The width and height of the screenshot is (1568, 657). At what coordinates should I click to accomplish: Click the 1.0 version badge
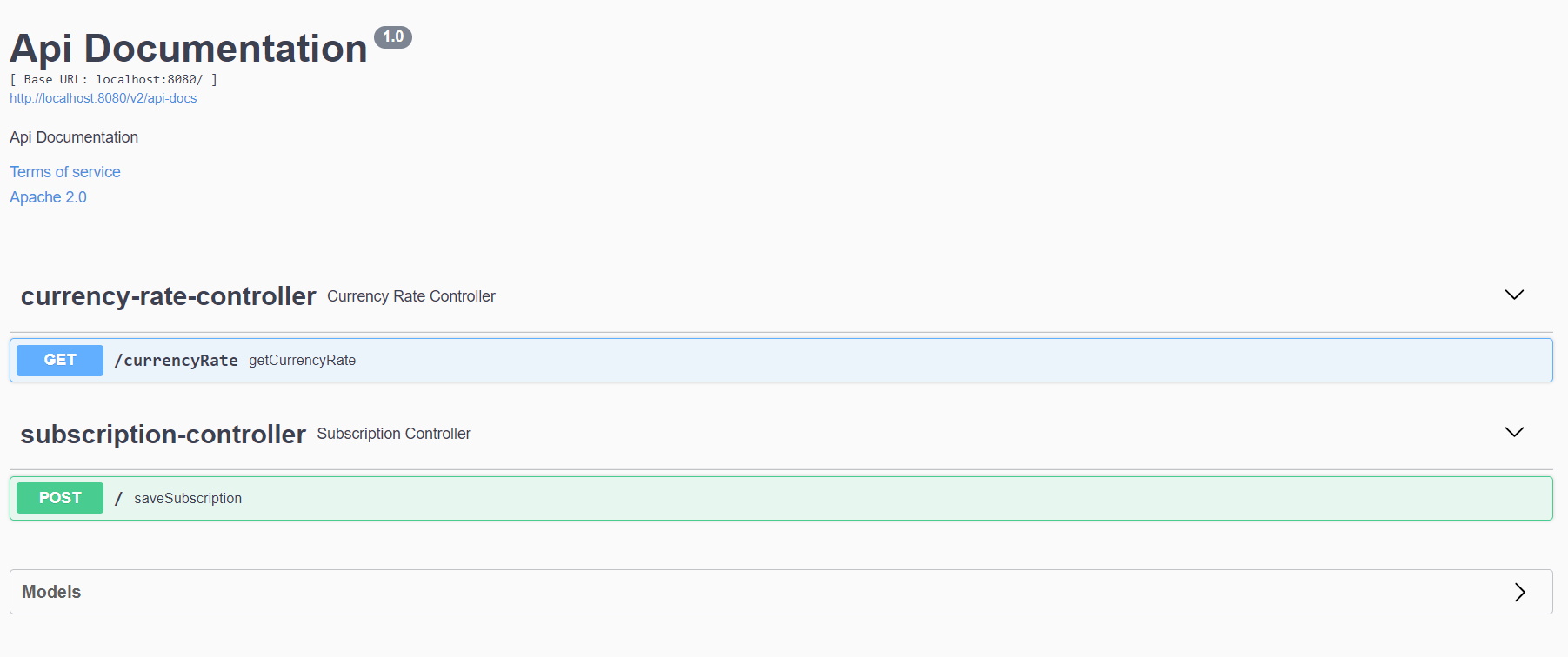pos(393,37)
